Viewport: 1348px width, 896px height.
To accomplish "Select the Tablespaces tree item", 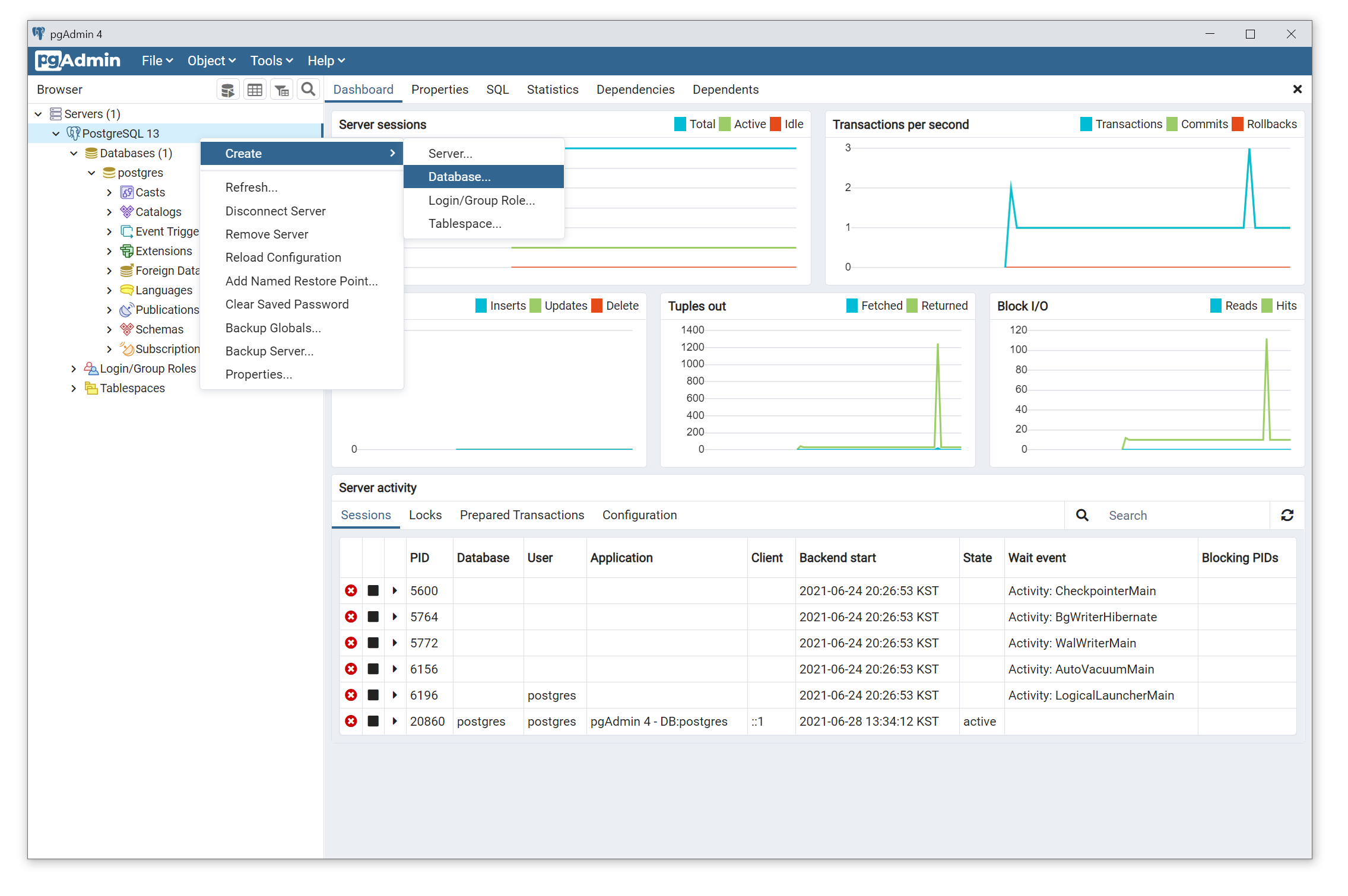I will 132,388.
